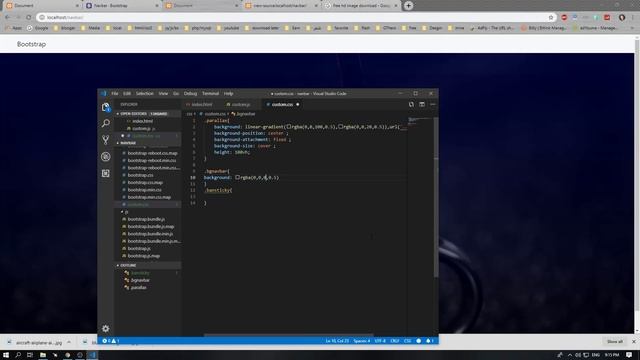Click the Open Changes icon in the VS Code editor title bar
Viewport: 640px width, 360px height.
click(411, 104)
